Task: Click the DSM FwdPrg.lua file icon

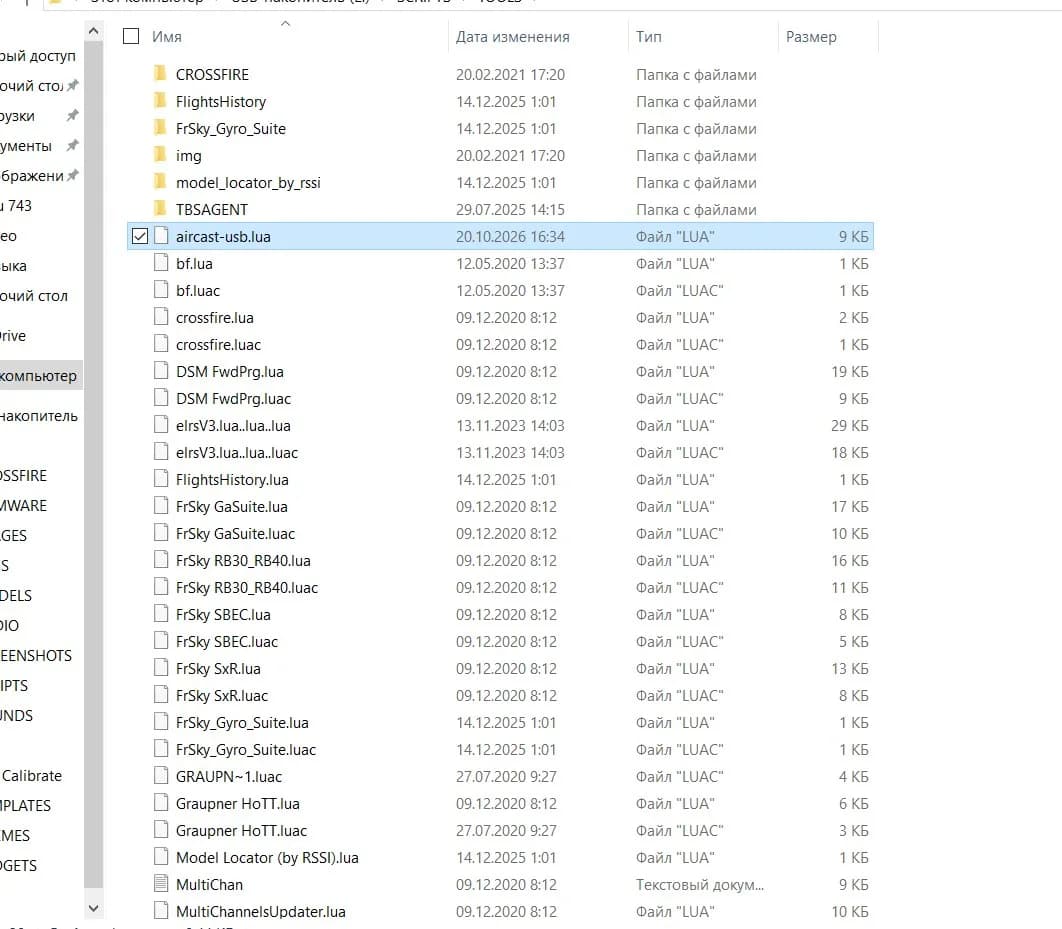Action: click(x=161, y=371)
